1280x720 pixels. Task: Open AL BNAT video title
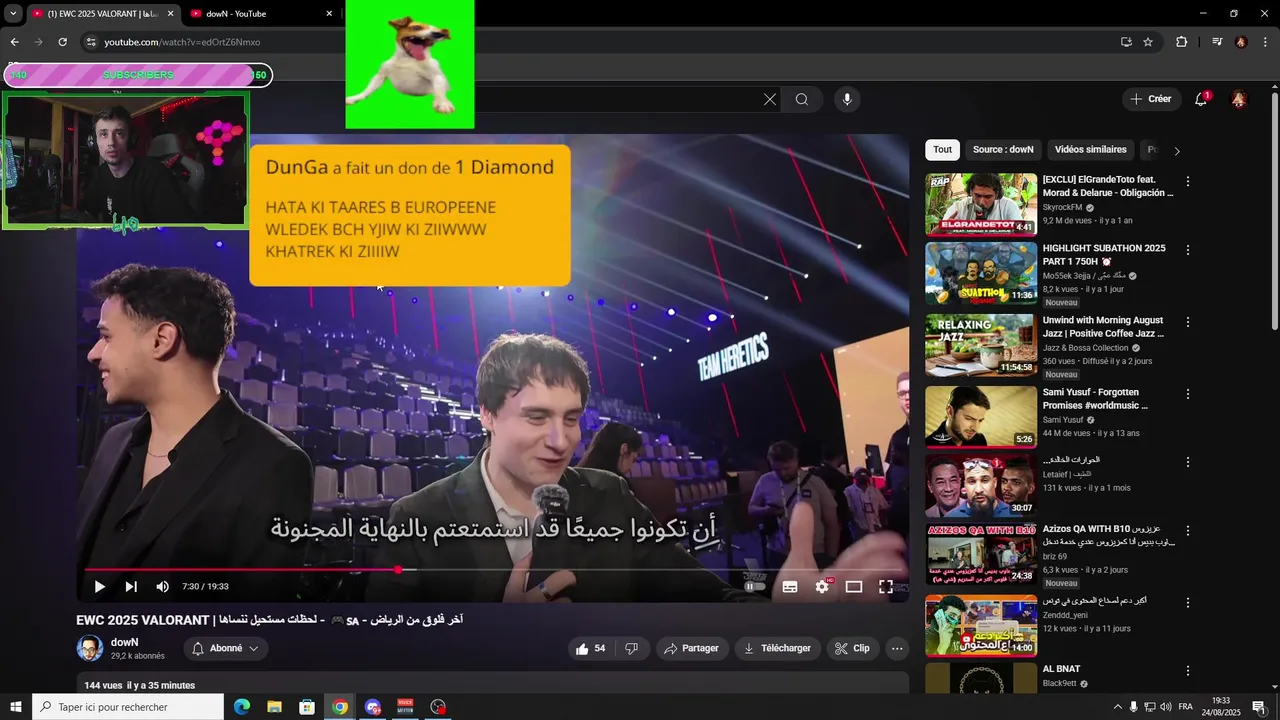[x=1061, y=669]
